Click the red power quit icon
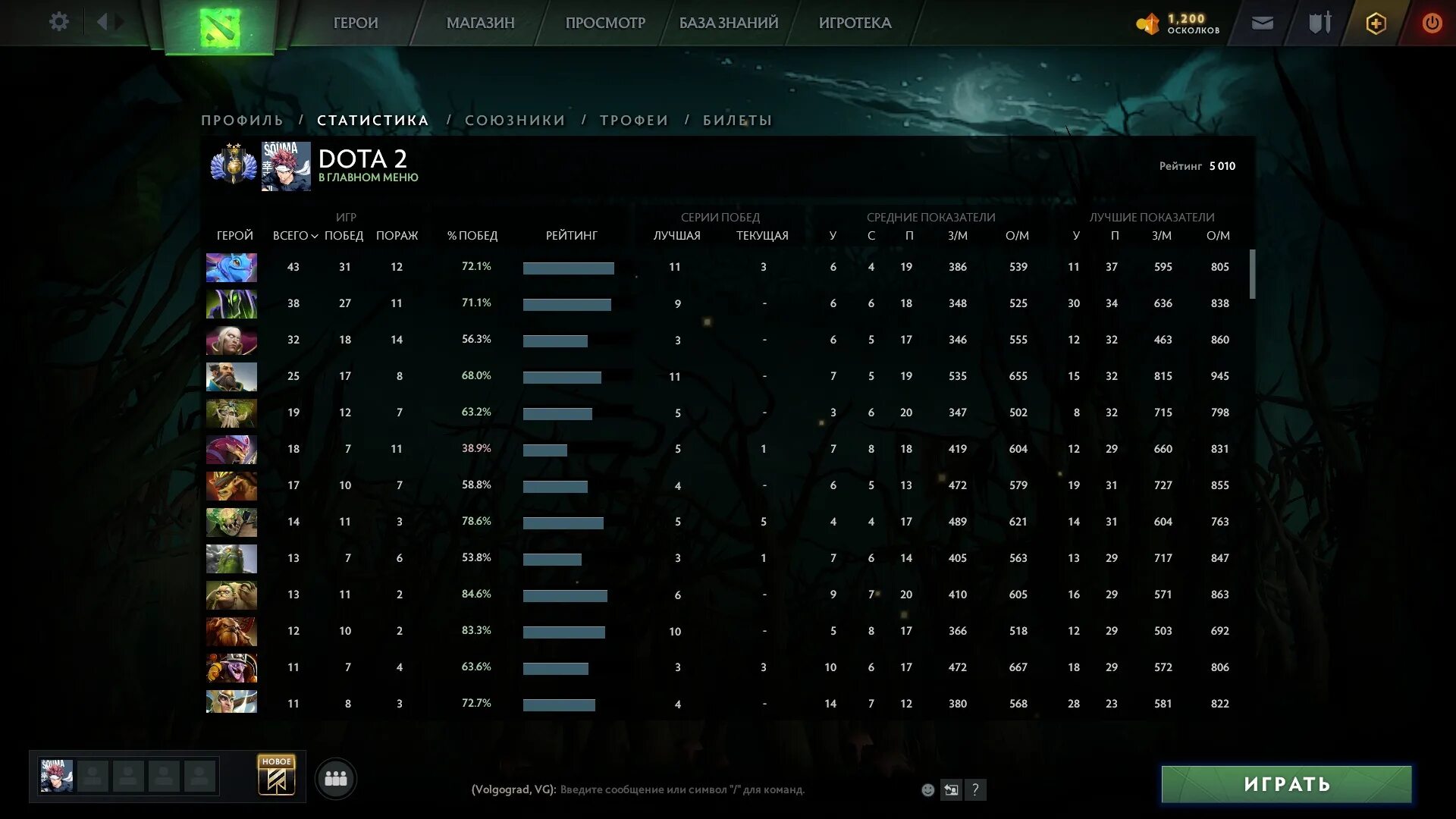 (1432, 24)
